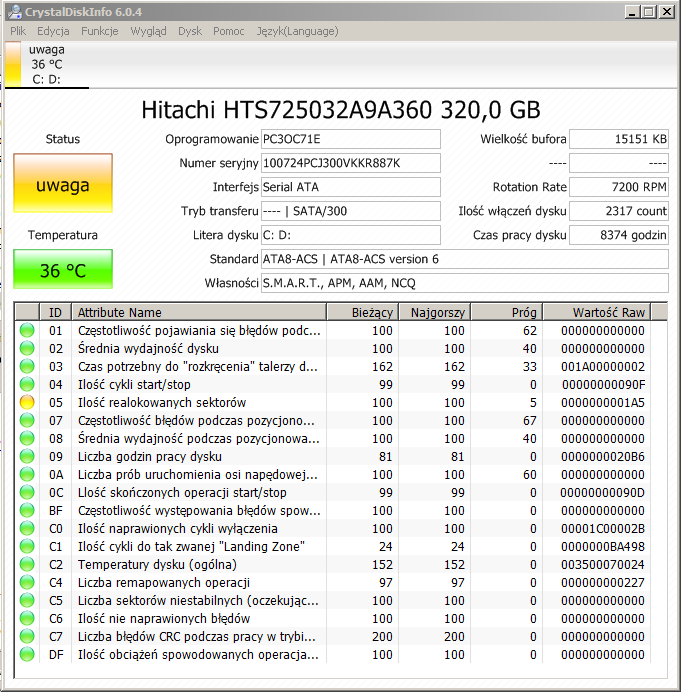The image size is (681, 692).
Task: Click the Attribute Name column header
Action: (x=199, y=312)
